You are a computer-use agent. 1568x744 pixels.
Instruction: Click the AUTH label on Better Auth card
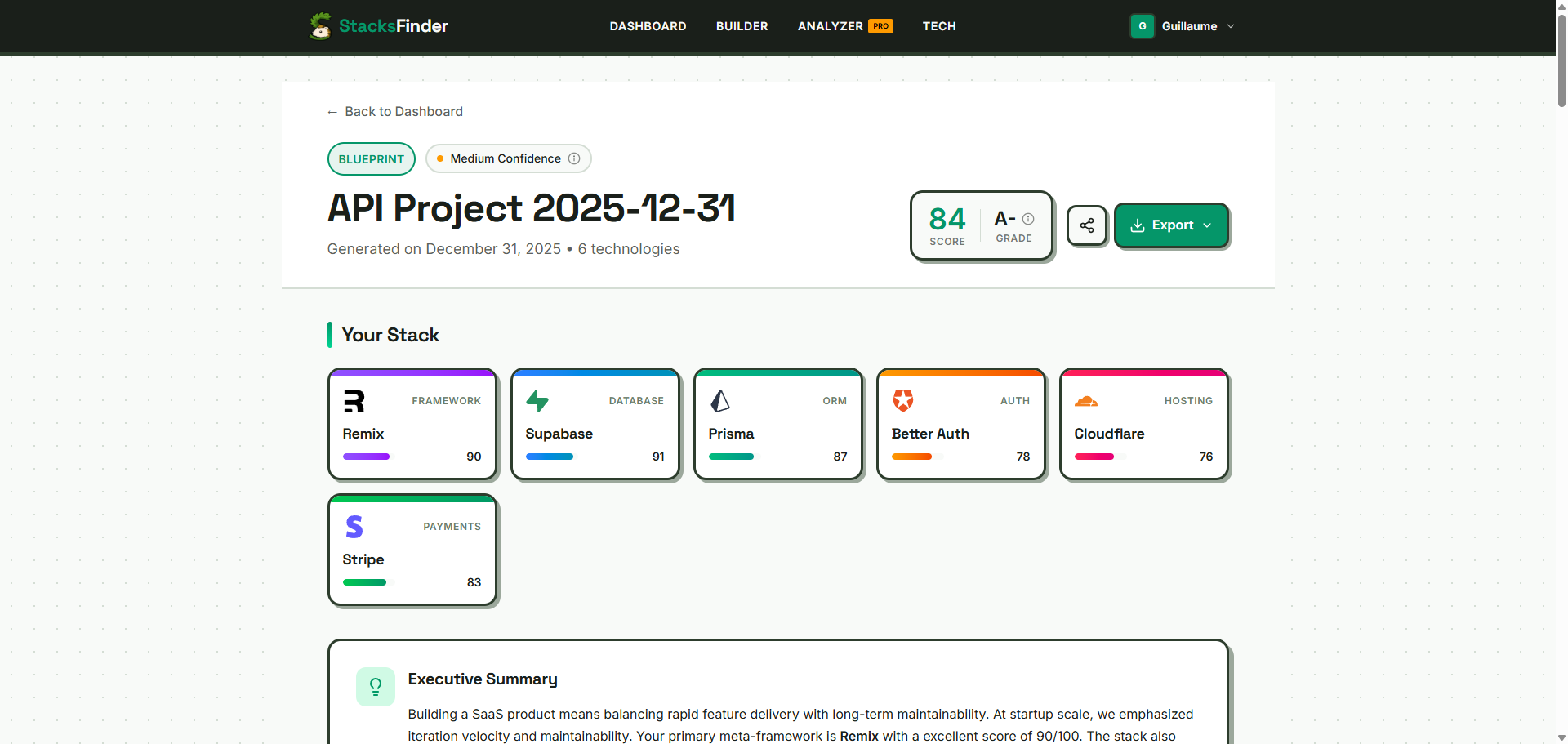coord(1015,401)
